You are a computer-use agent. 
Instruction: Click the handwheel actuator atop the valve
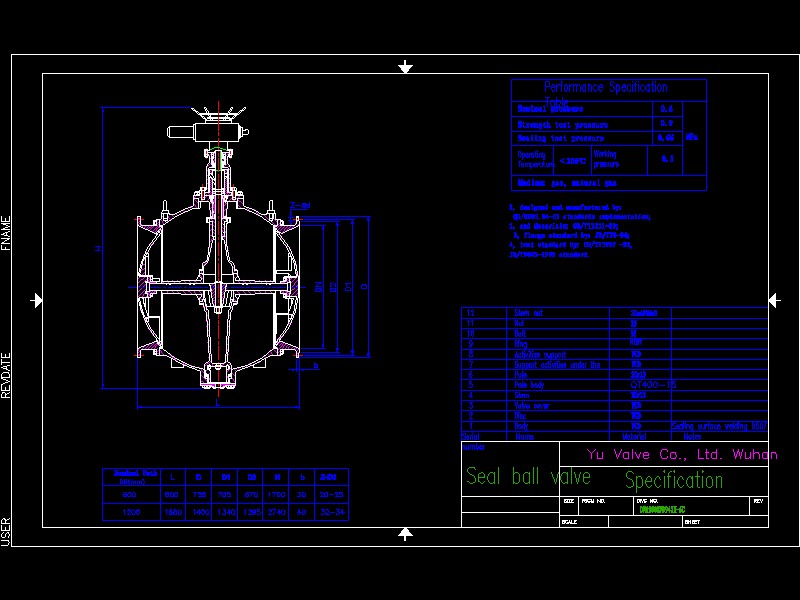[x=208, y=126]
